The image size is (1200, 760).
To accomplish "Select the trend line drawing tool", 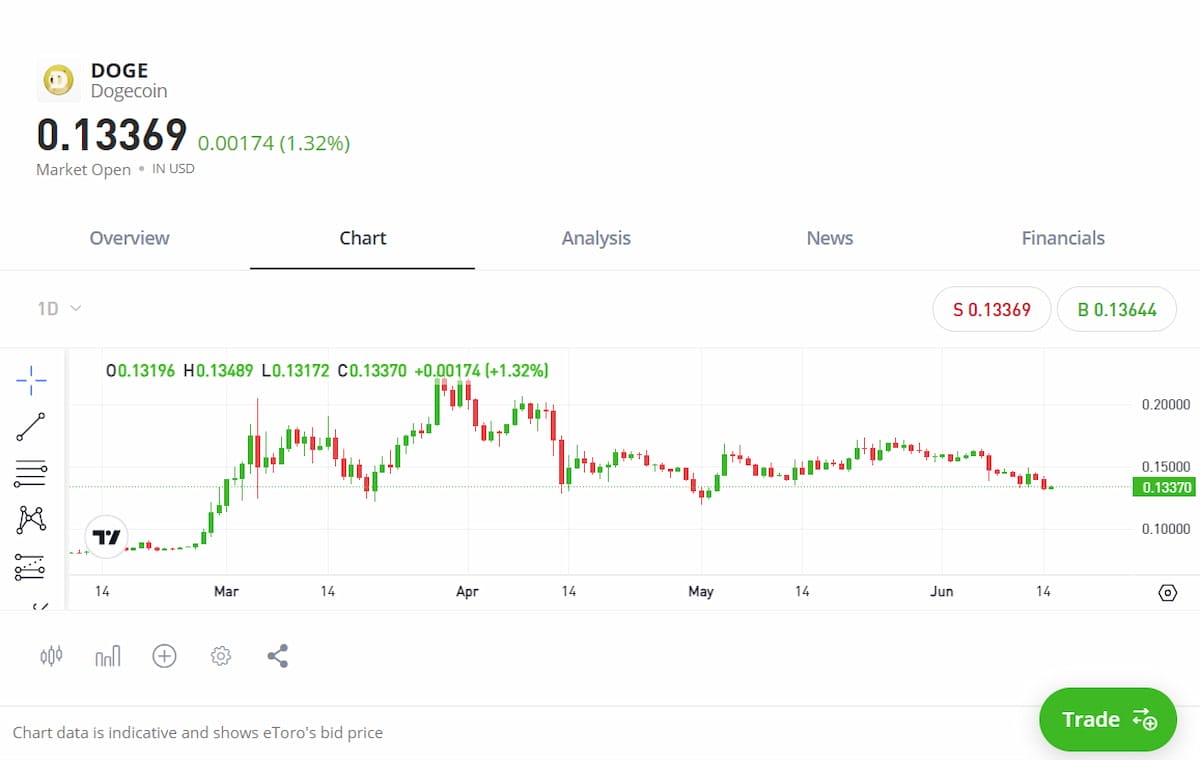I will pos(31,427).
